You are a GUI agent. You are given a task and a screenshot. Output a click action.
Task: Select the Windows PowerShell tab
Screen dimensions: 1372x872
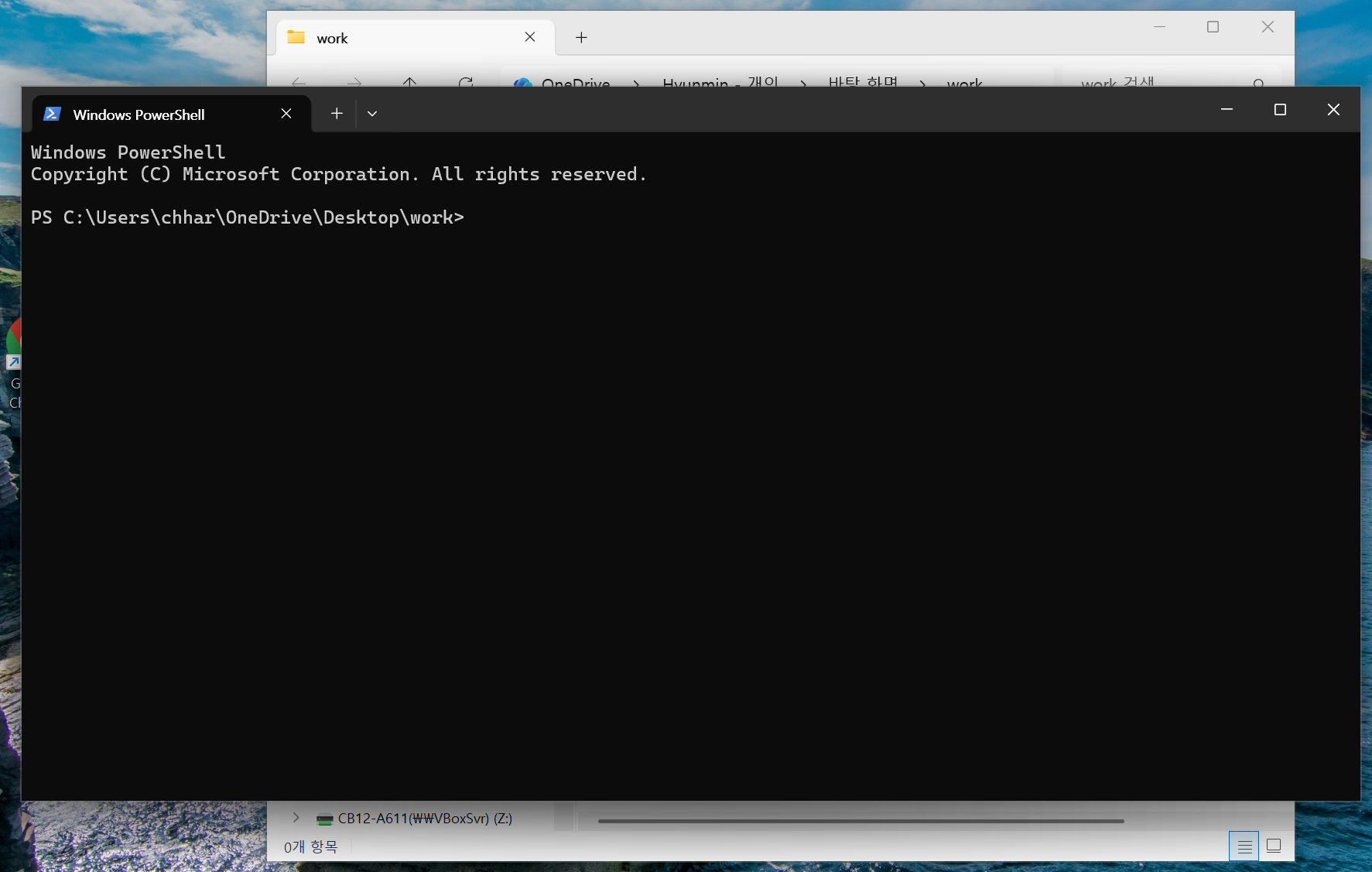point(172,114)
